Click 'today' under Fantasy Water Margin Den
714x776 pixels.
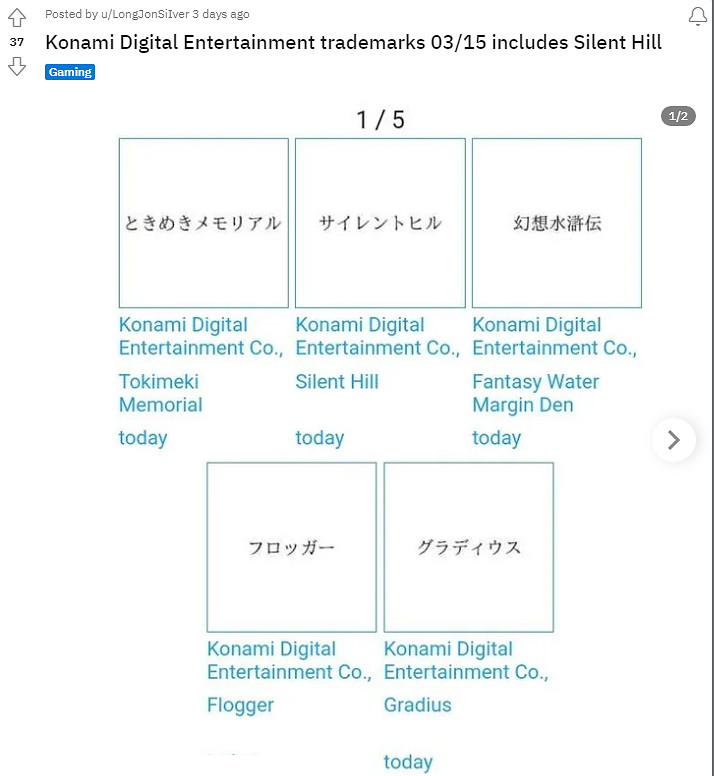[496, 438]
